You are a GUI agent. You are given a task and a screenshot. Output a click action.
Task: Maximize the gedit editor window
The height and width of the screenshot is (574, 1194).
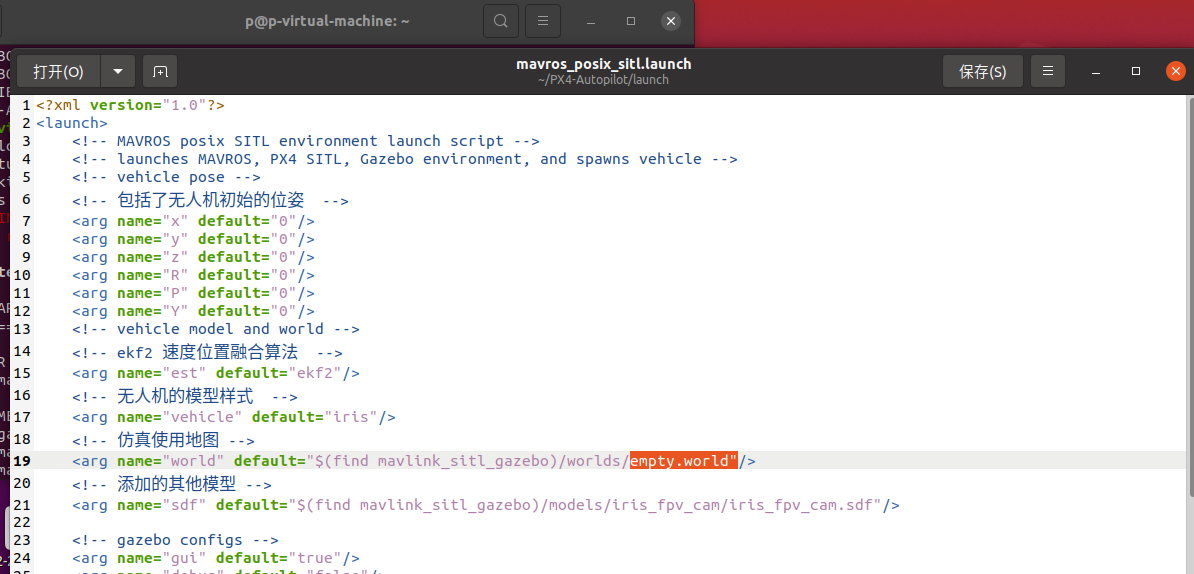[1135, 72]
